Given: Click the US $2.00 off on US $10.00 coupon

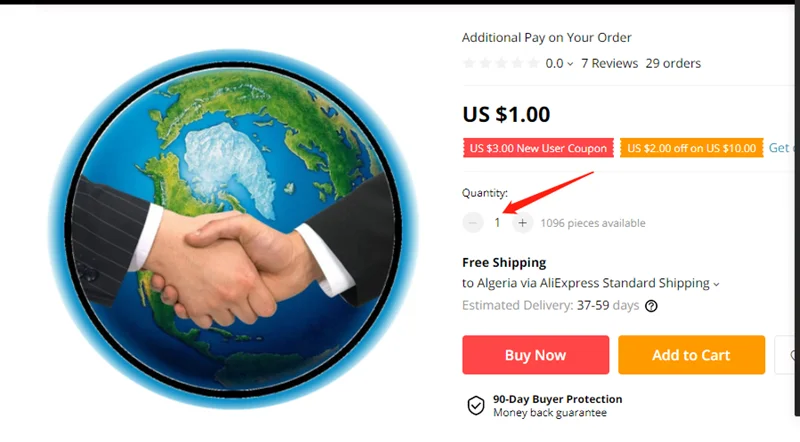Looking at the screenshot, I should (x=691, y=148).
